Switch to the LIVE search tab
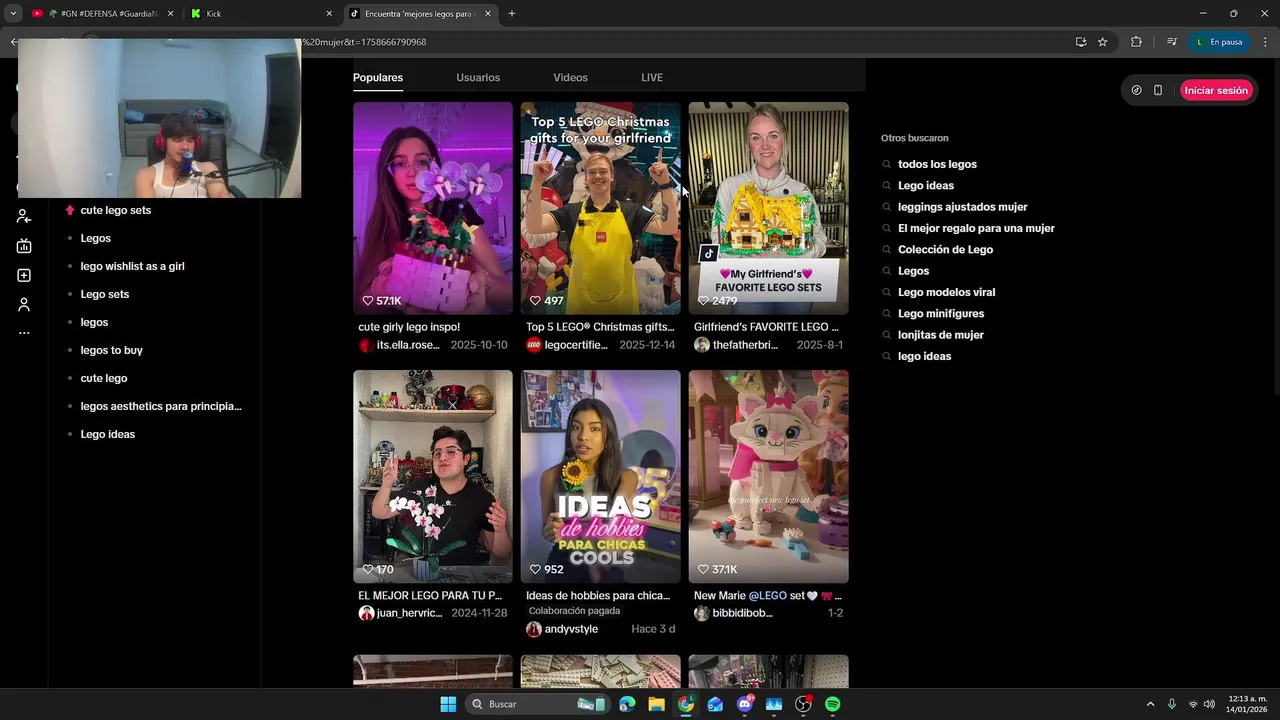1280x720 pixels. [x=652, y=77]
